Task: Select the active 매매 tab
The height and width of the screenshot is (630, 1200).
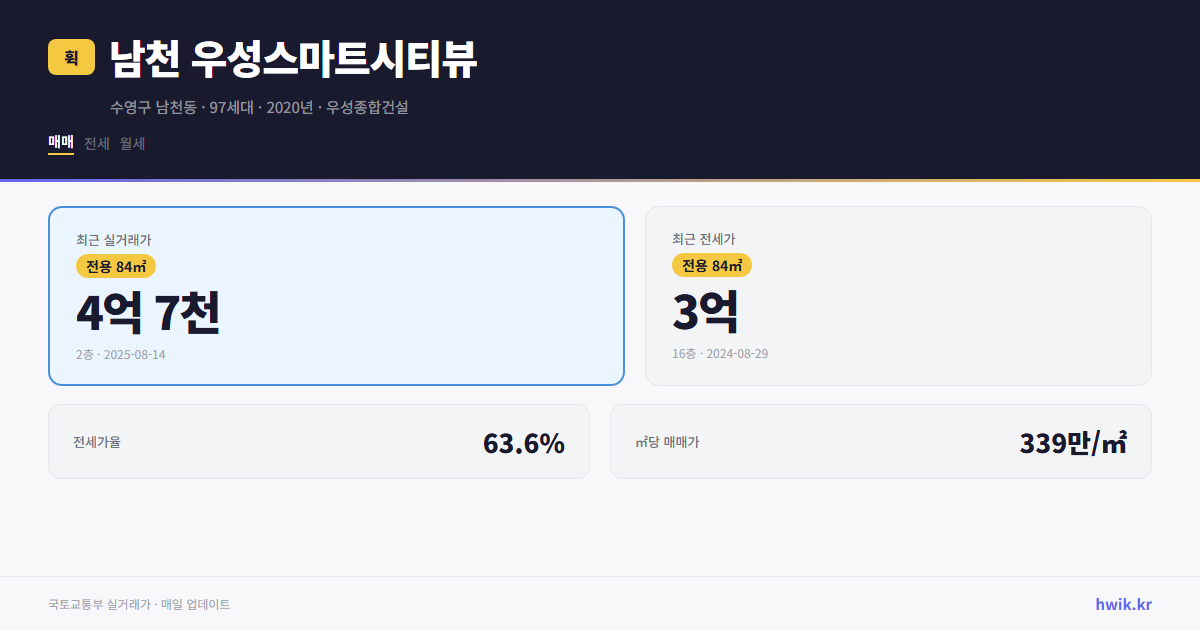Action: (59, 144)
